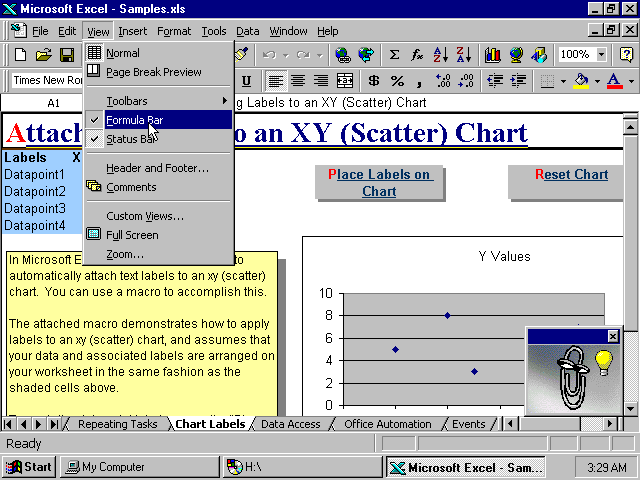Open the zoom percentage dropdown

pos(601,55)
